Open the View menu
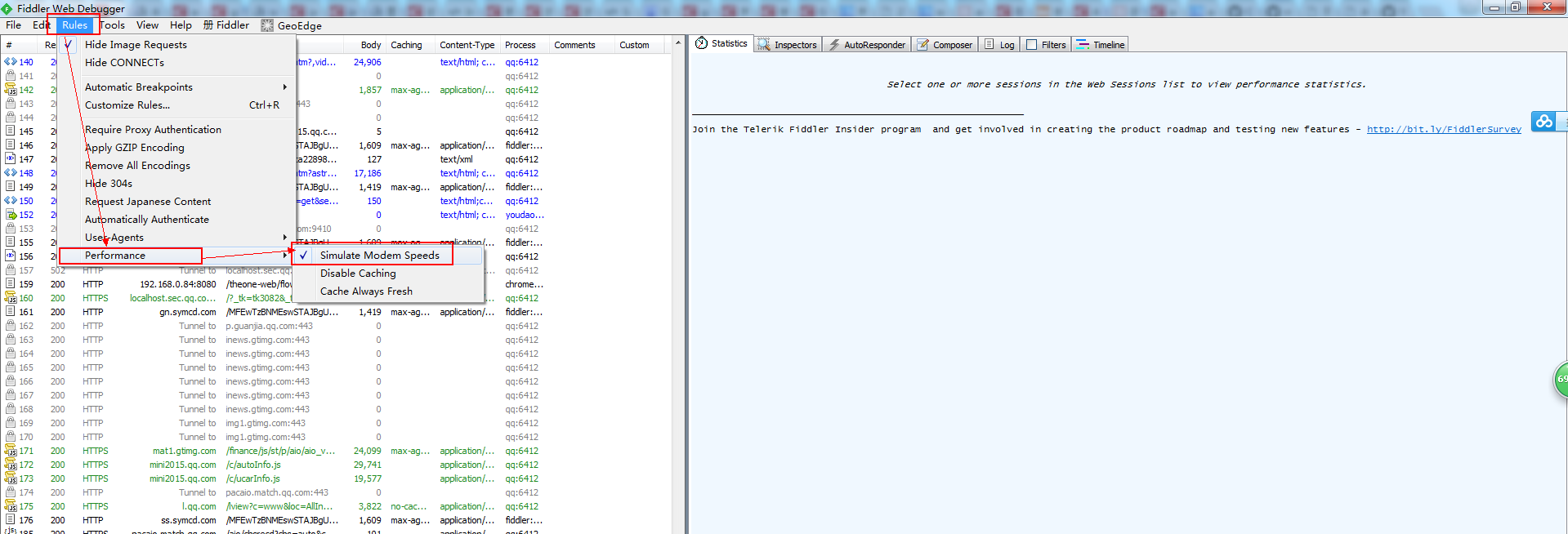The image size is (1568, 534). click(147, 25)
